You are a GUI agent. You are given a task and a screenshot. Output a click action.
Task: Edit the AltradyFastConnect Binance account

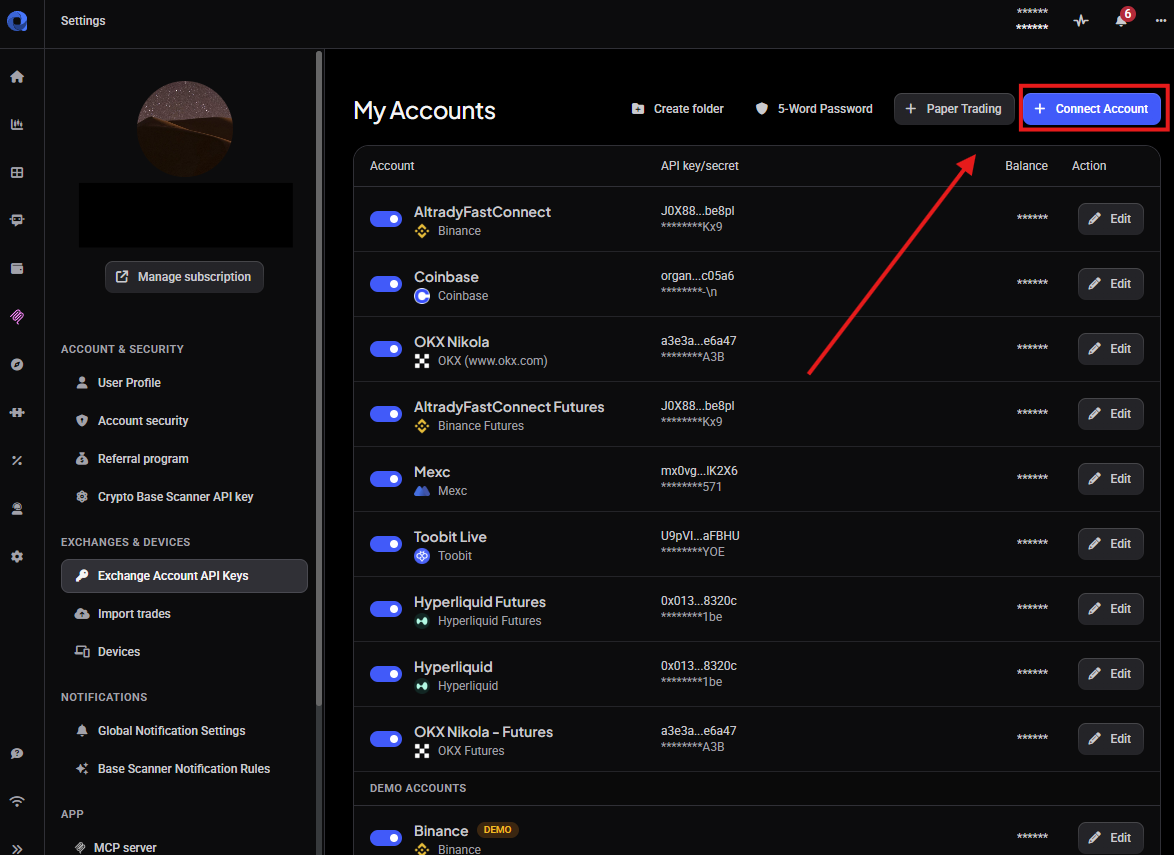coord(1110,219)
